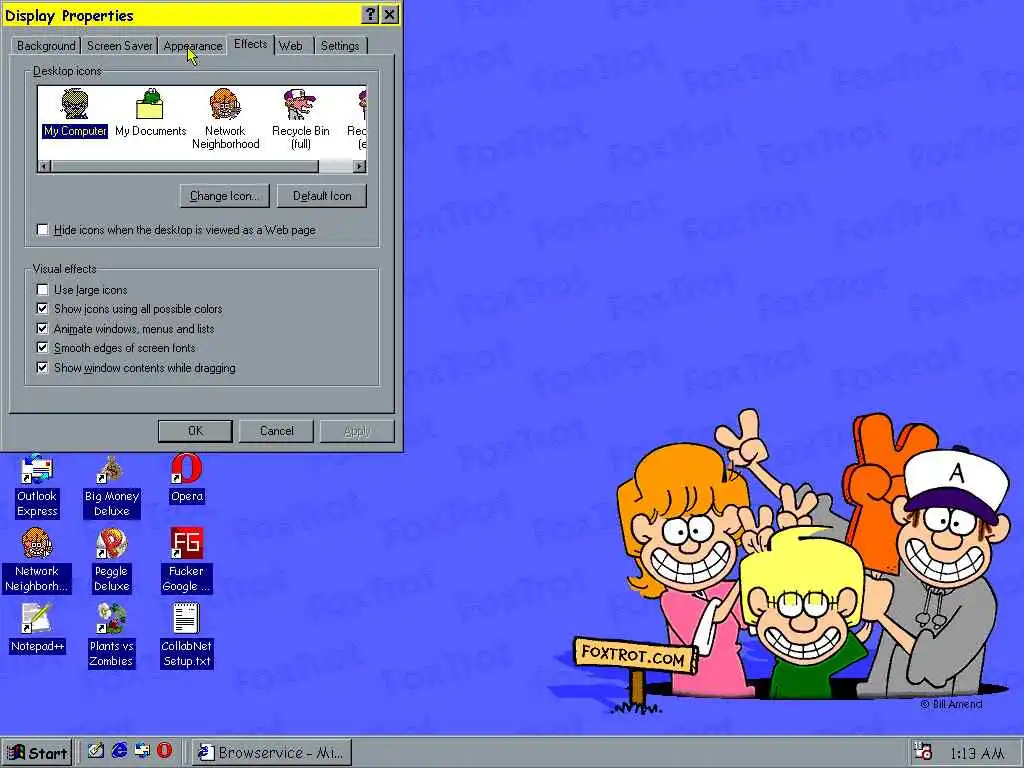The image size is (1024, 768).
Task: Click the Apply button
Action: (x=357, y=431)
